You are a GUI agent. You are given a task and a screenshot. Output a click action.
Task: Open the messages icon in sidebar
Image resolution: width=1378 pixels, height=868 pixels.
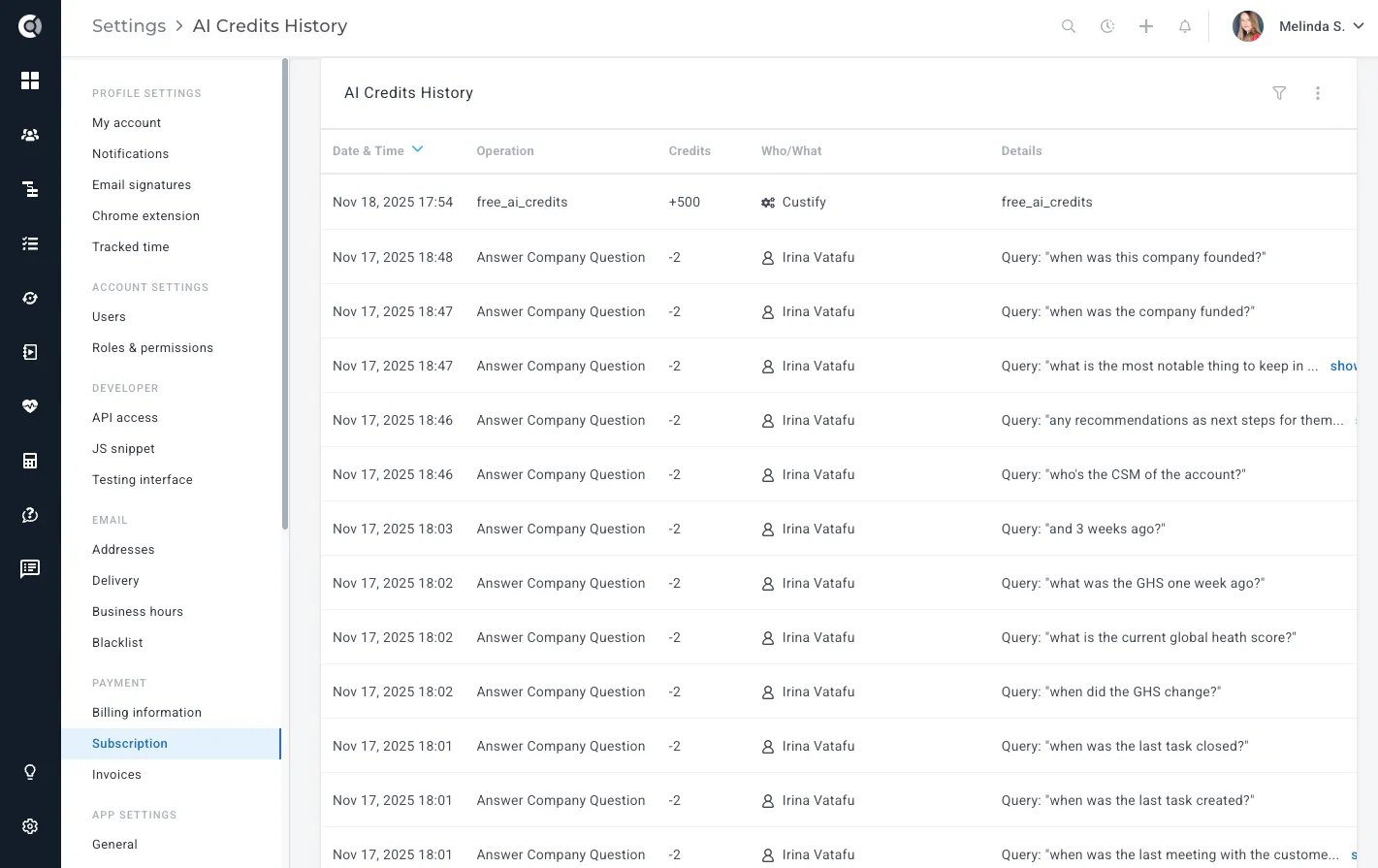click(30, 568)
